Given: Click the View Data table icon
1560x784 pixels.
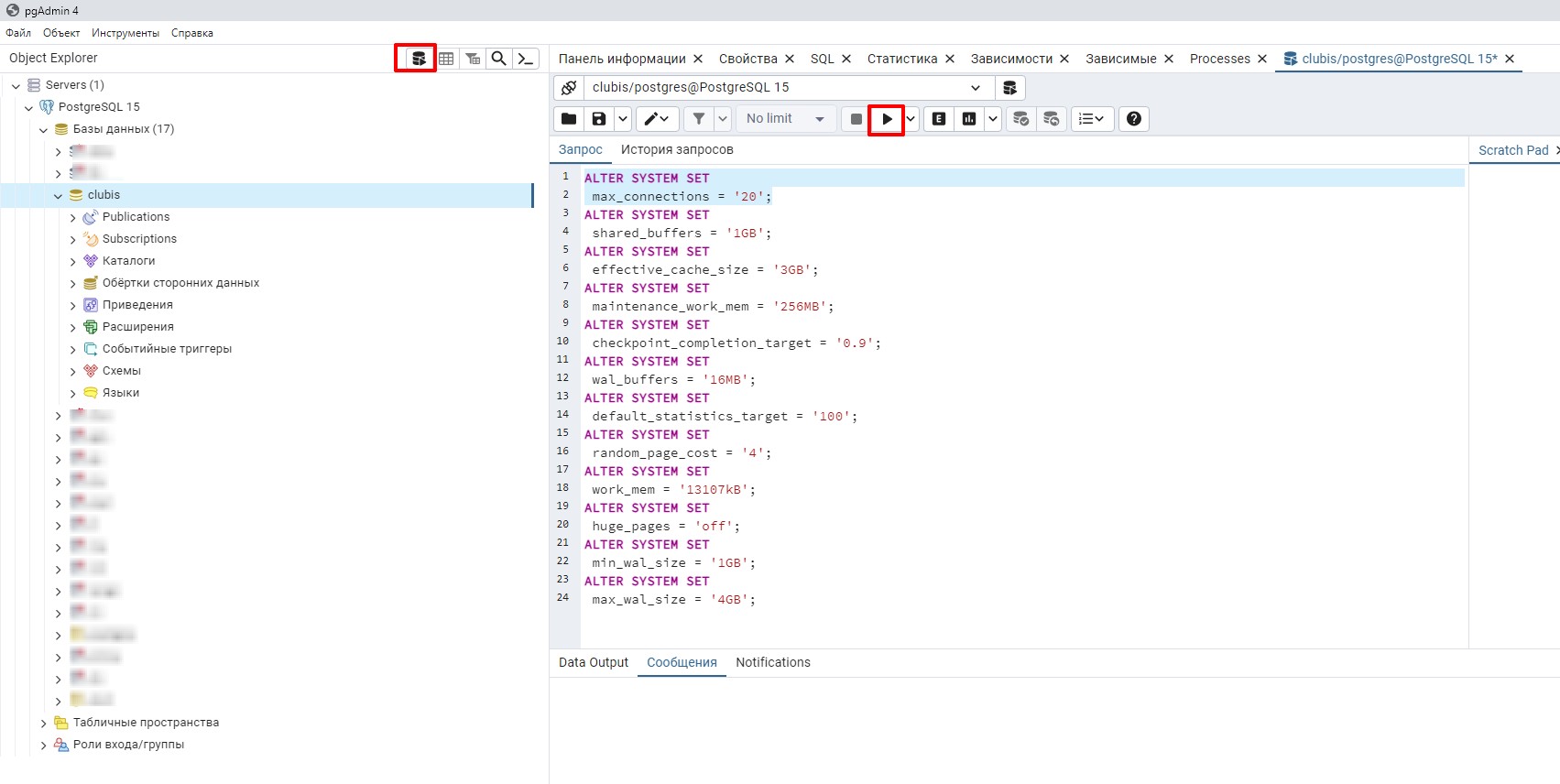Looking at the screenshot, I should coord(446,59).
